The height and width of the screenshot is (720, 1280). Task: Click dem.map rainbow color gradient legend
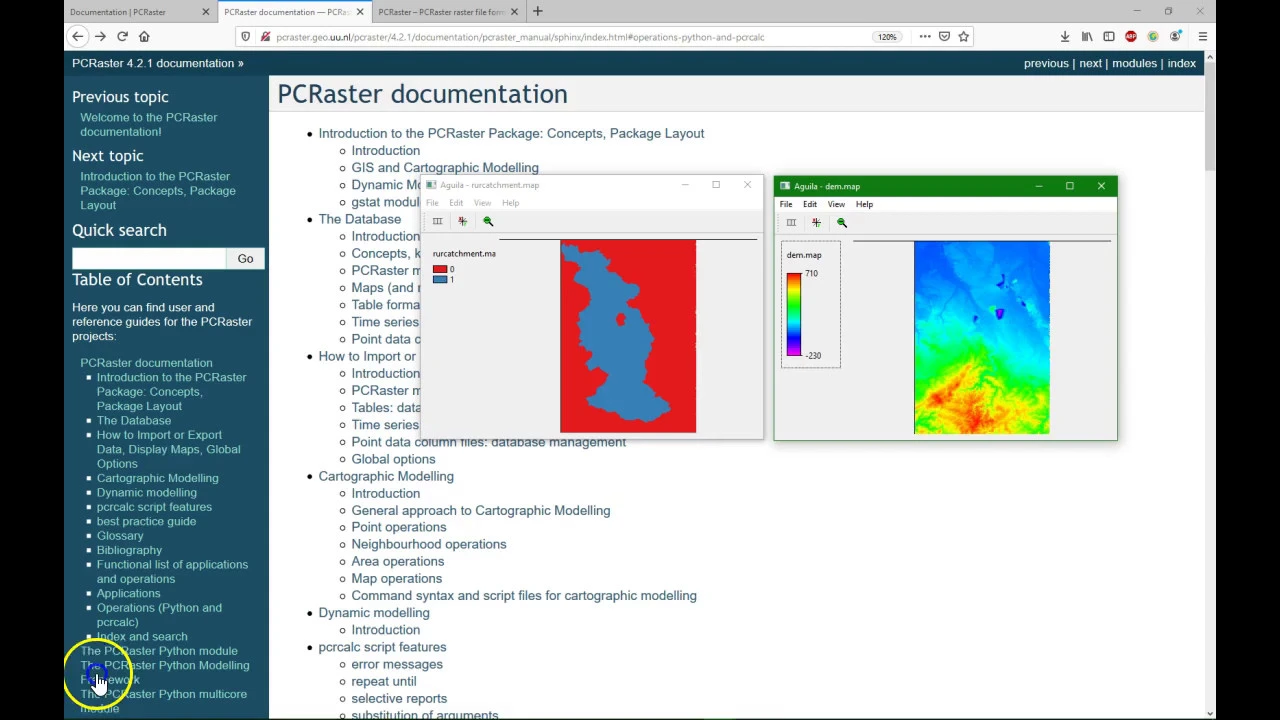[793, 314]
